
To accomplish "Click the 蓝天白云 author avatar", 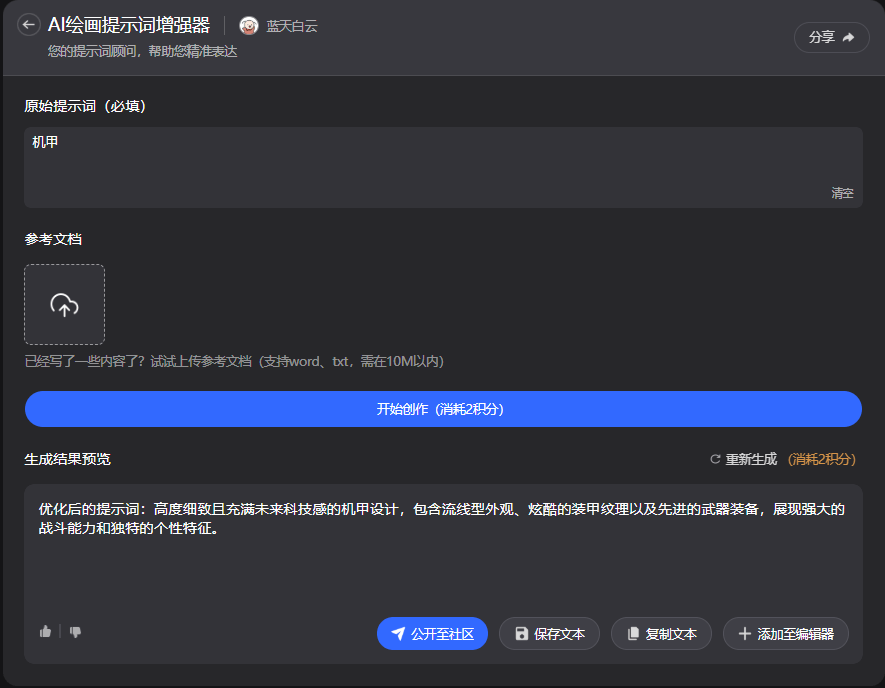I will pyautogui.click(x=249, y=26).
